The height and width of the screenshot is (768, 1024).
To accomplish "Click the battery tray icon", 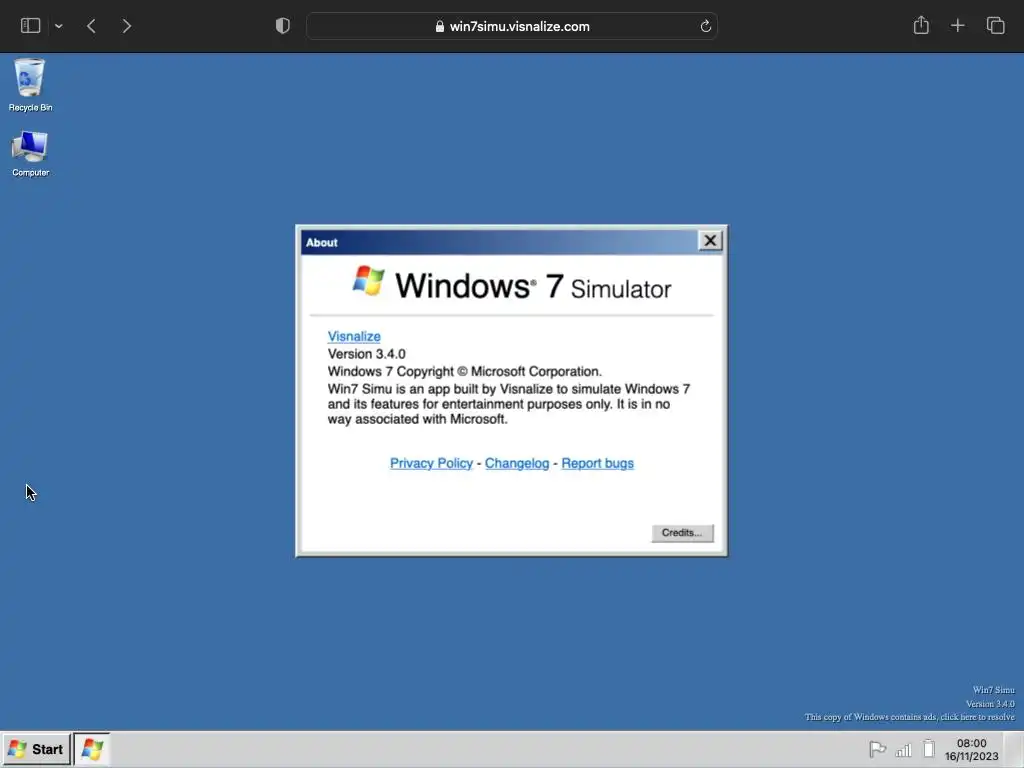I will click(x=929, y=748).
